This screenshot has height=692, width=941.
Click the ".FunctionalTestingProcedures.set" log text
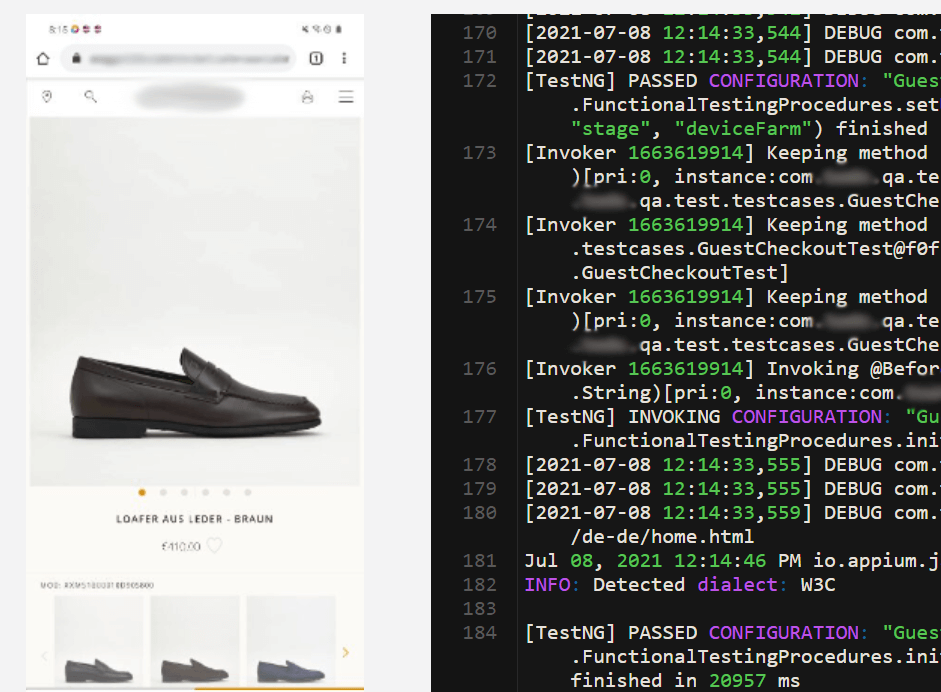[754, 105]
